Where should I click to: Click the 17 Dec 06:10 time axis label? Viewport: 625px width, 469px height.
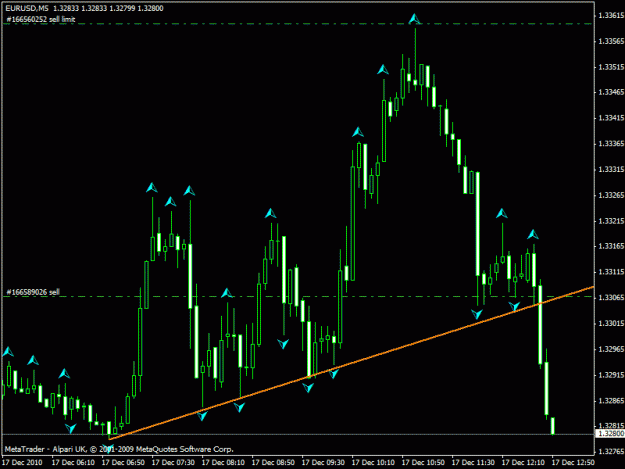[x=73, y=463]
